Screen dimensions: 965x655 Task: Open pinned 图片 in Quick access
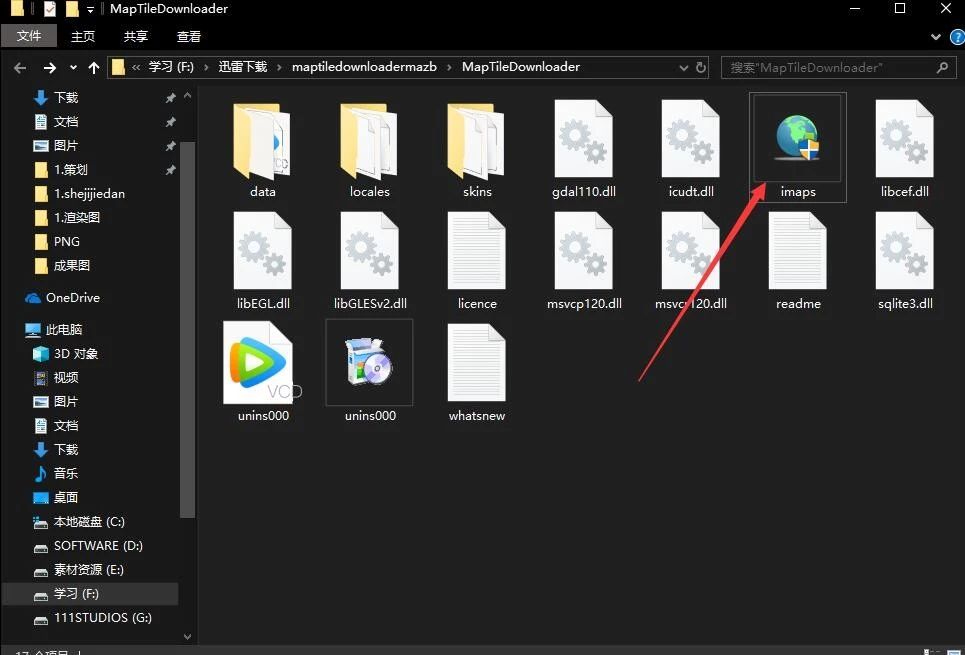[x=66, y=145]
